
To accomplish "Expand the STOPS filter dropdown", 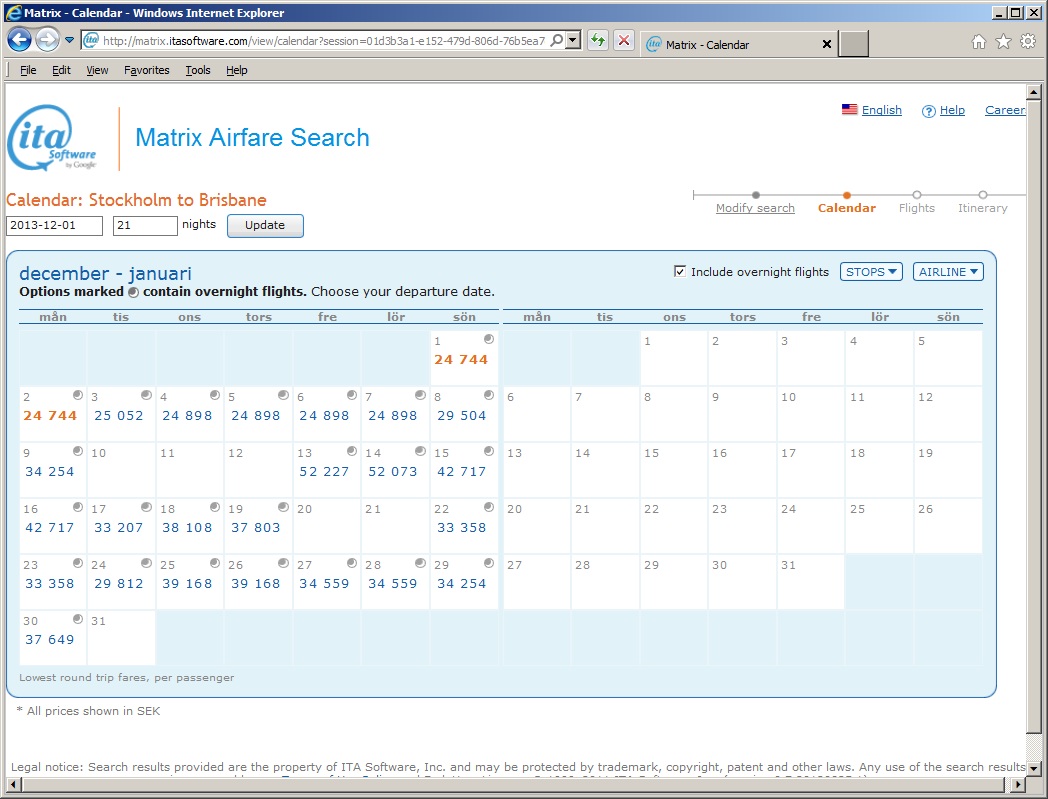I will pos(871,272).
